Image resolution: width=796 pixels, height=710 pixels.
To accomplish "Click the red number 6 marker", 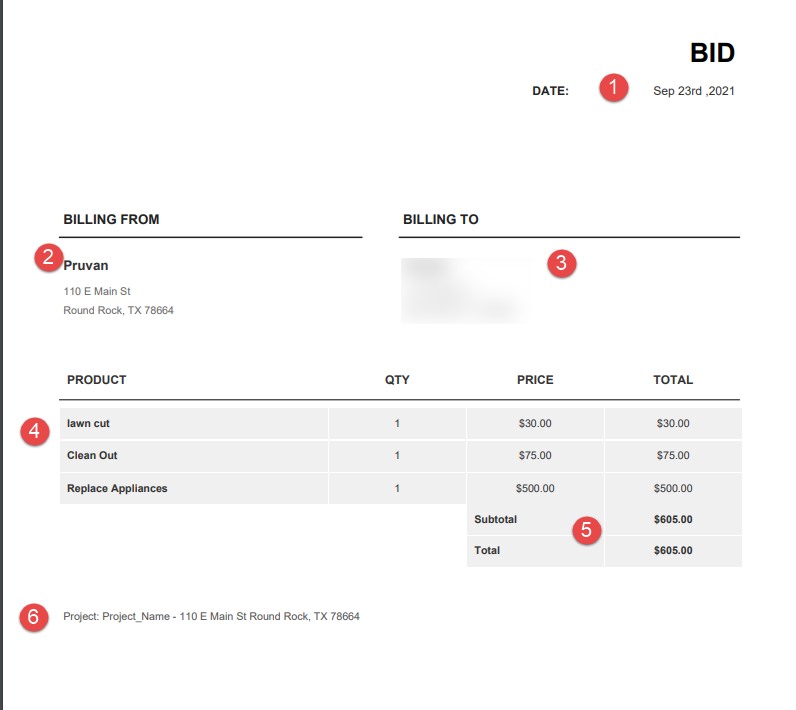I will pyautogui.click(x=34, y=617).
